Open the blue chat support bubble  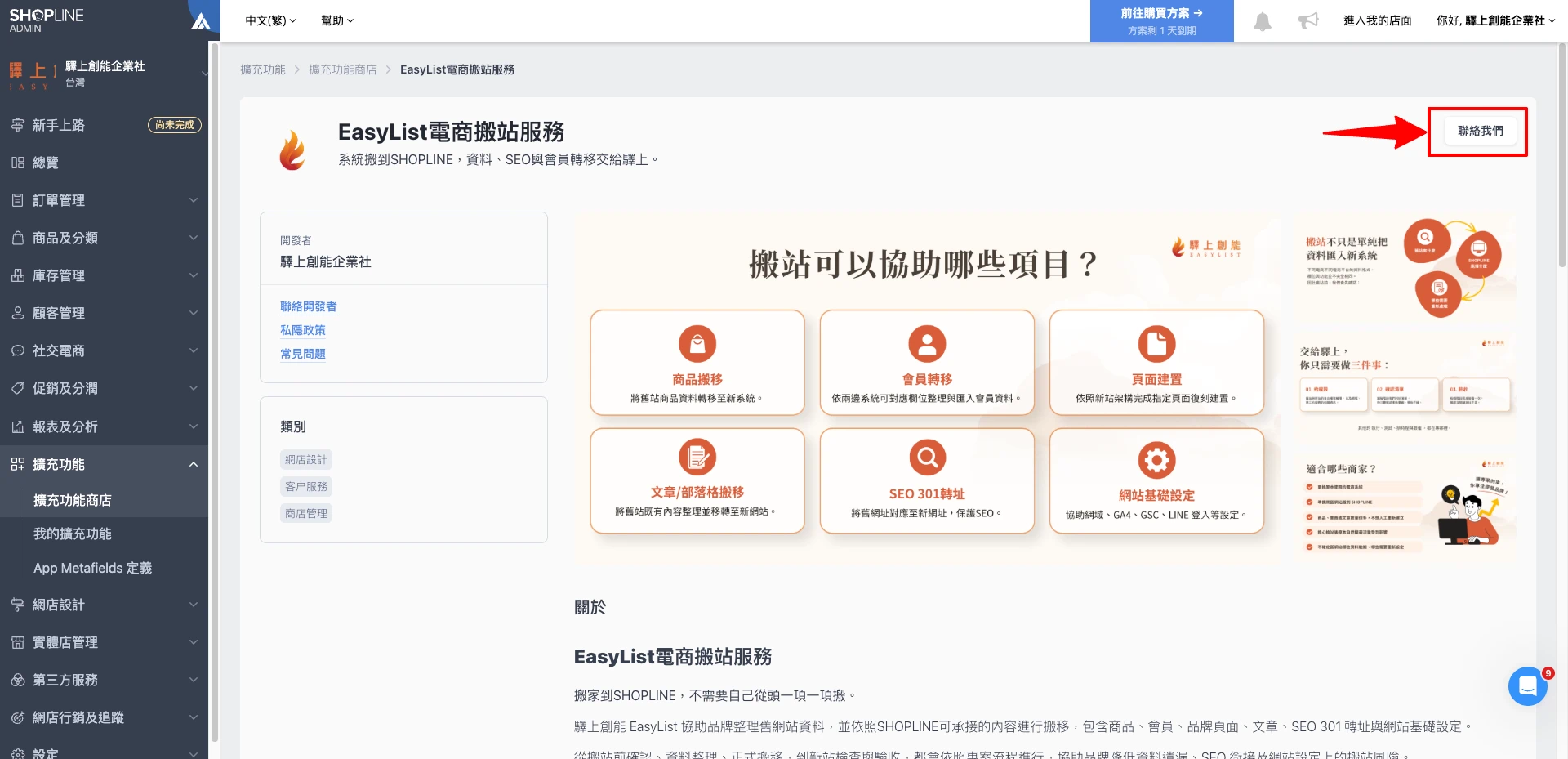[x=1527, y=686]
